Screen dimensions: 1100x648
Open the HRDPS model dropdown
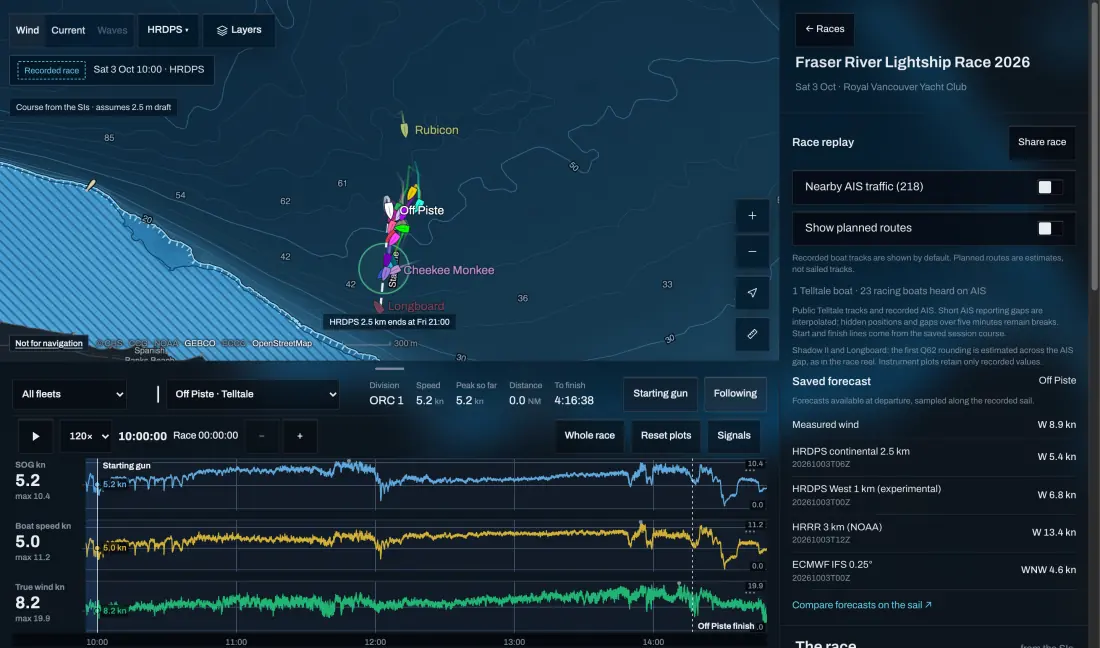[x=168, y=30]
